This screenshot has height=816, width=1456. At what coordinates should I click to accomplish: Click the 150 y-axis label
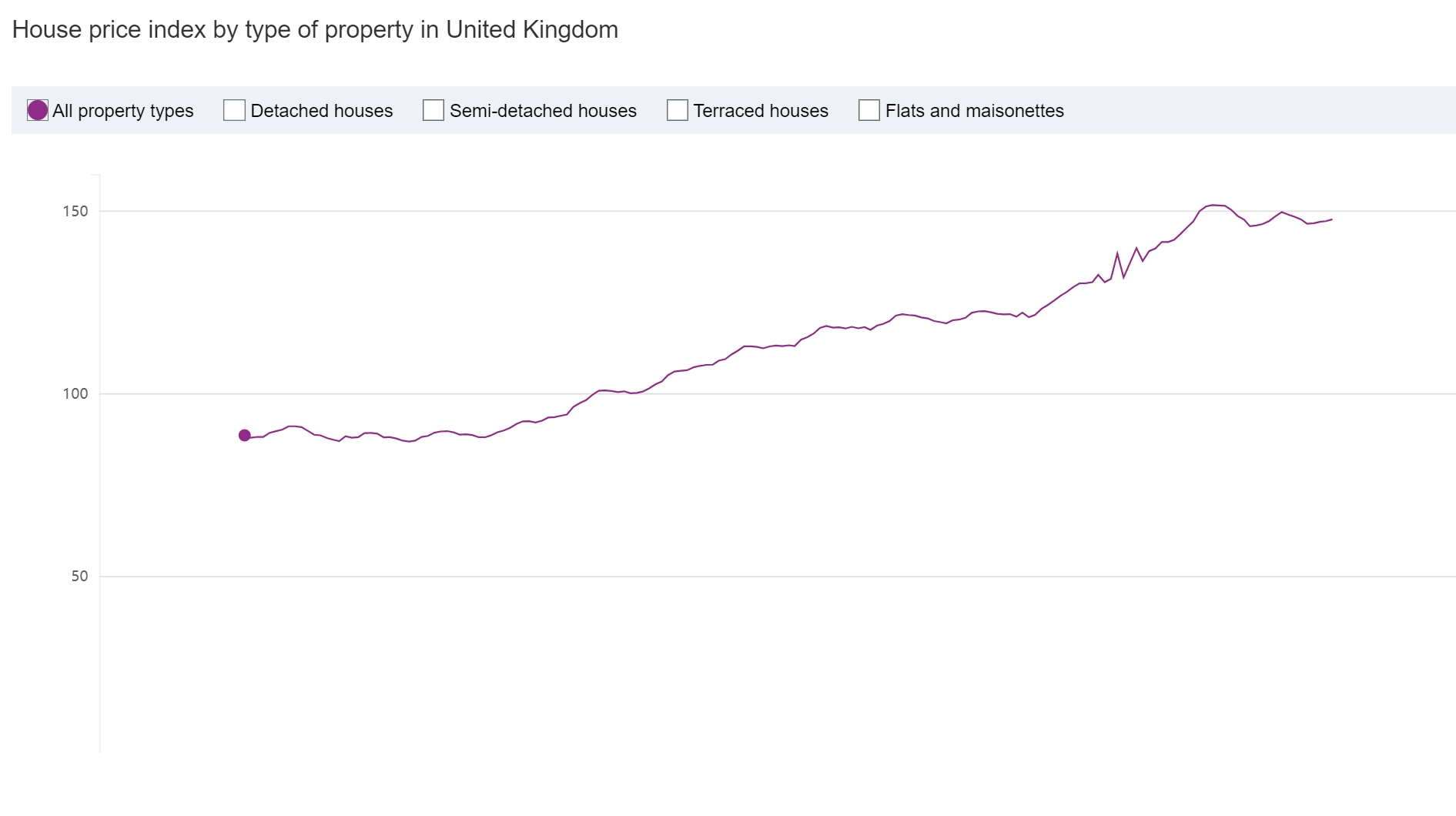pos(75,211)
